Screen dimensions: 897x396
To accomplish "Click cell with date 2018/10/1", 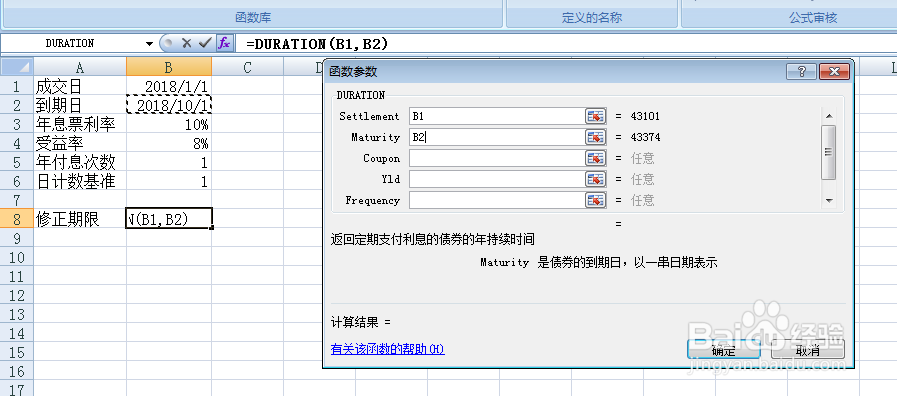I will point(169,106).
